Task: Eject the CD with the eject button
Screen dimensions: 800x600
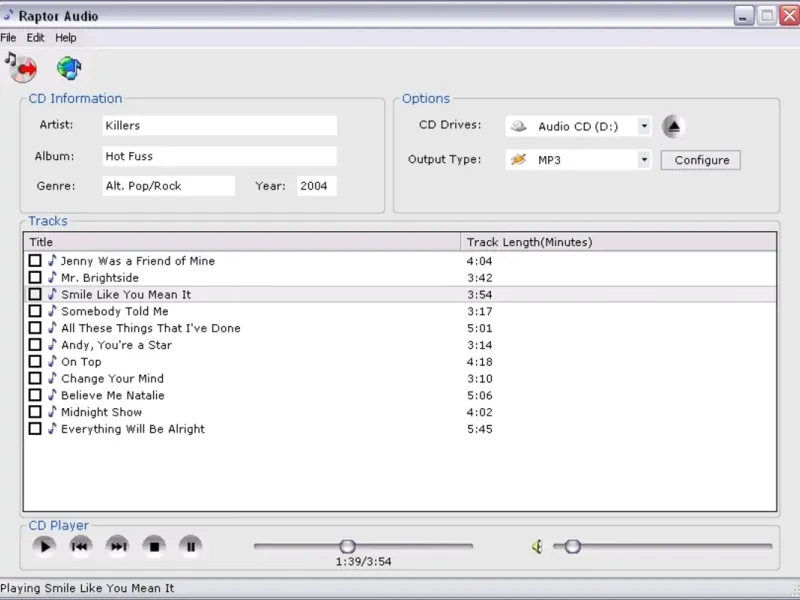Action: pos(673,127)
